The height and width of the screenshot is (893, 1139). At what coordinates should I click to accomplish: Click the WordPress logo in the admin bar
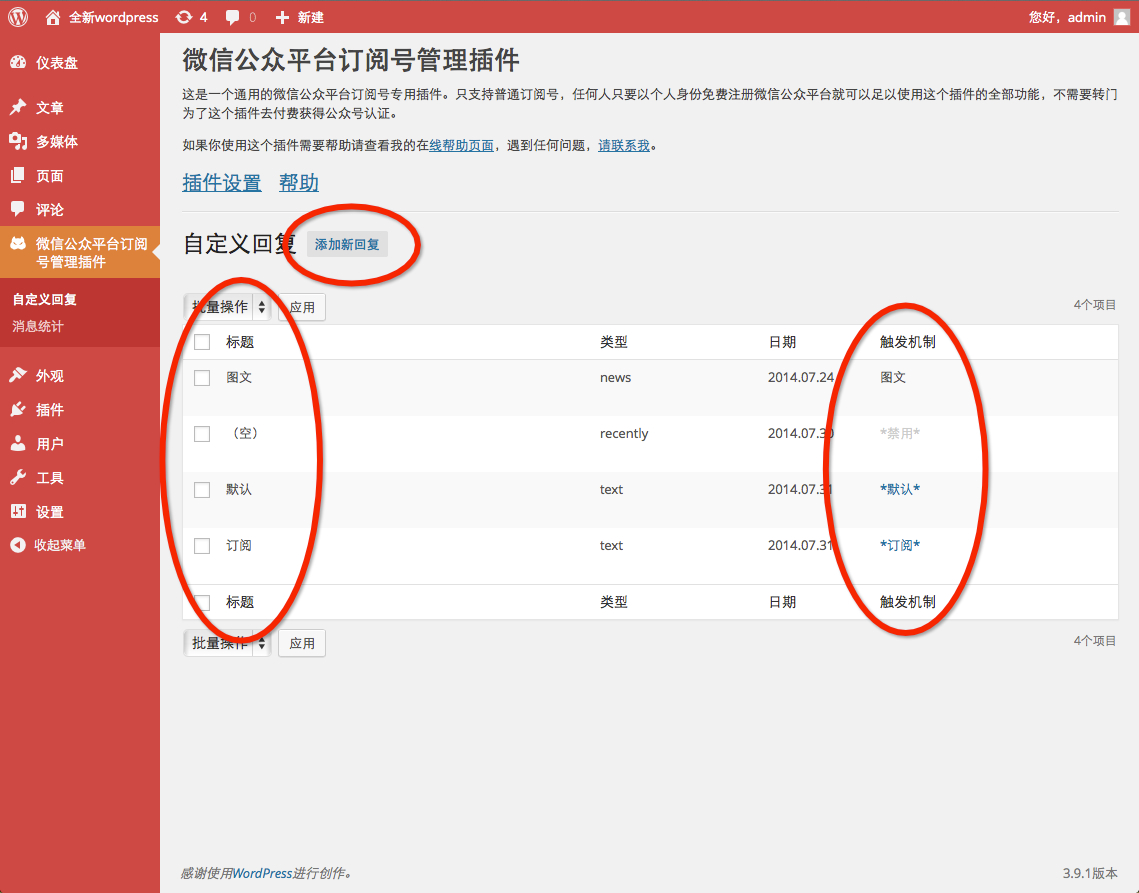[18, 17]
